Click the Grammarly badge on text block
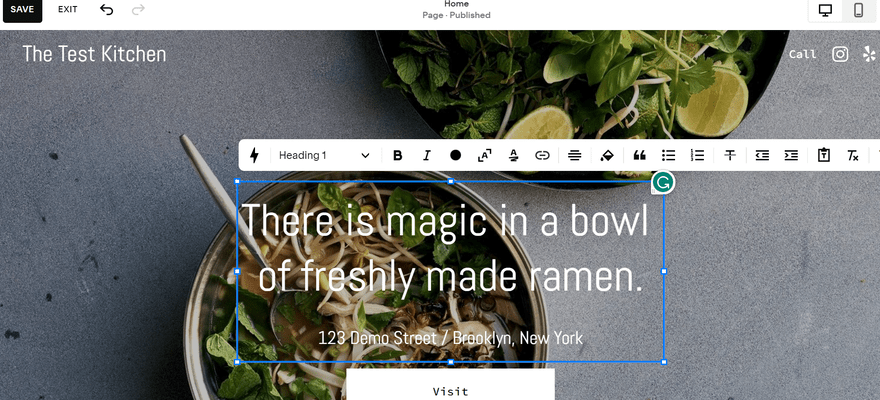This screenshot has height=400, width=880. pos(663,182)
